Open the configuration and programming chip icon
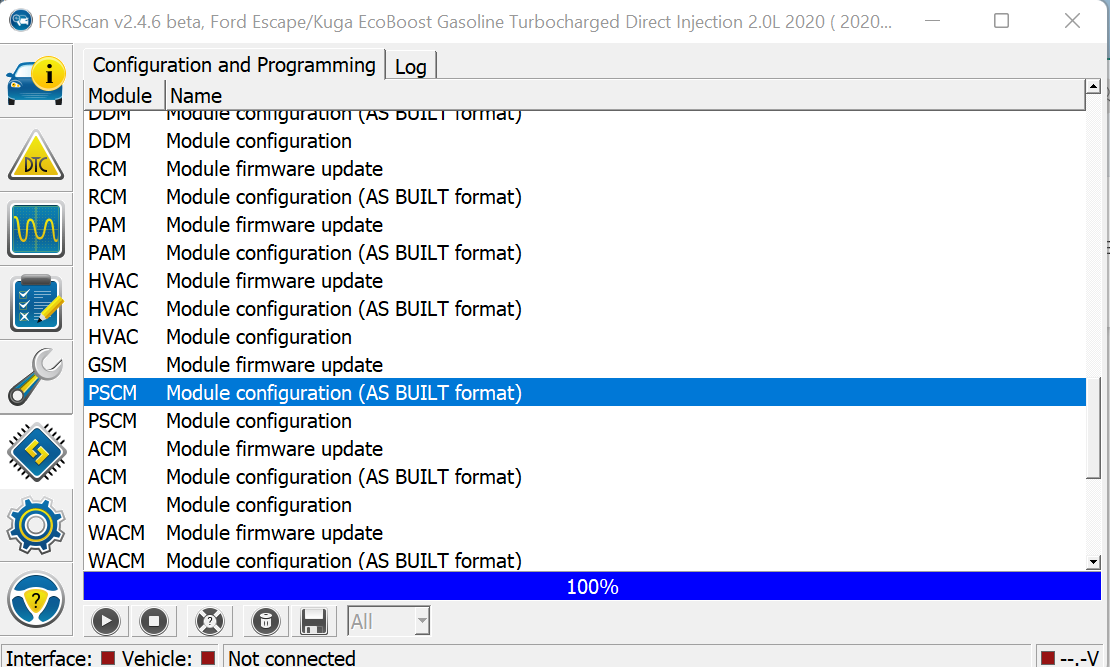 coord(37,452)
